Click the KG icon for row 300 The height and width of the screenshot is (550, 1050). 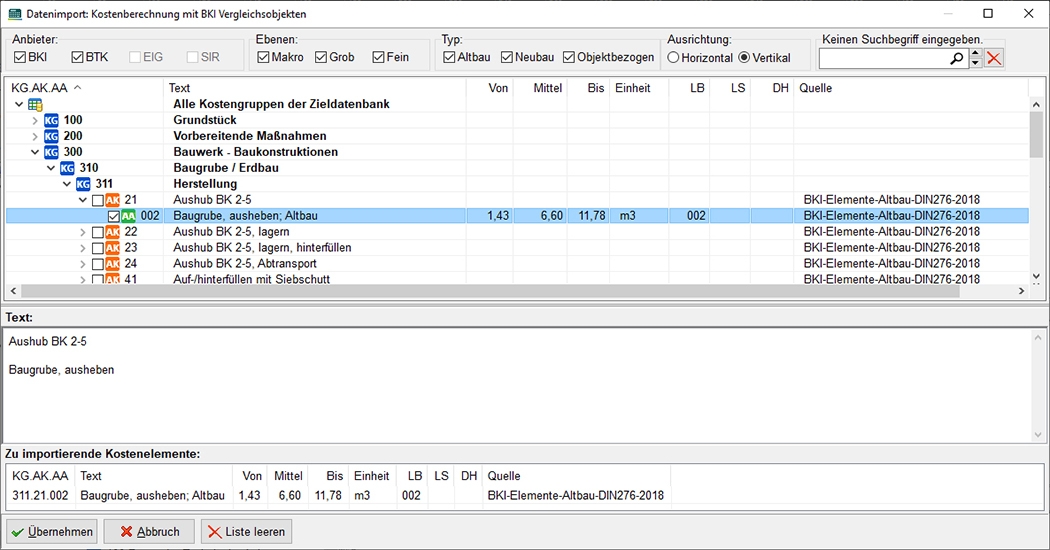pos(52,153)
